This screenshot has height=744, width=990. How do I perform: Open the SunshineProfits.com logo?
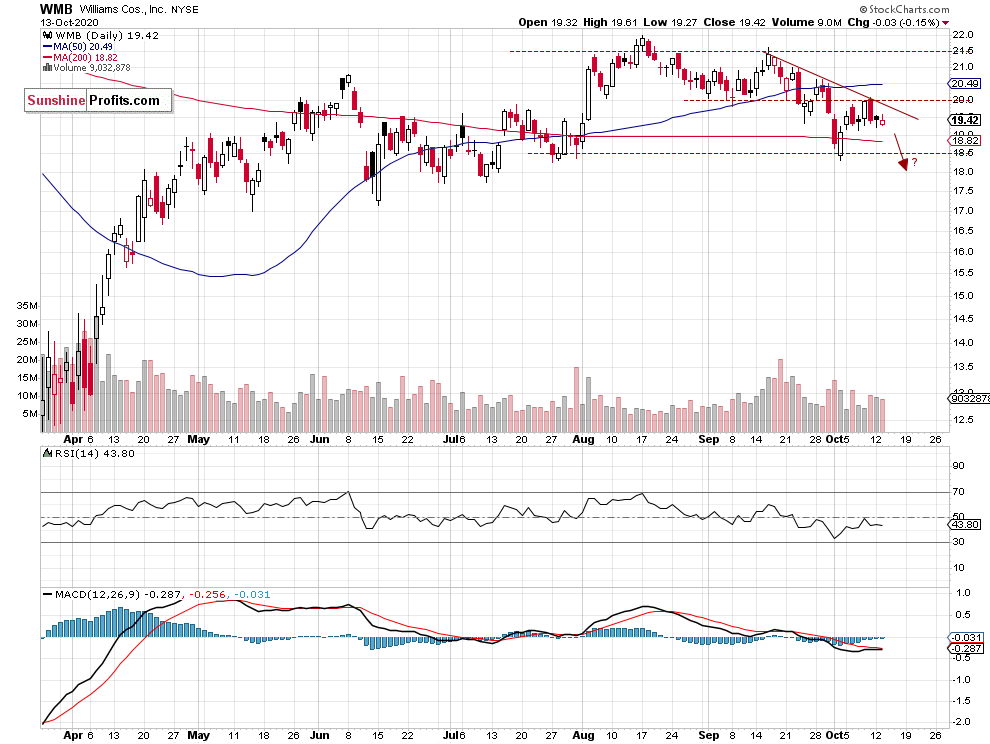coord(98,100)
